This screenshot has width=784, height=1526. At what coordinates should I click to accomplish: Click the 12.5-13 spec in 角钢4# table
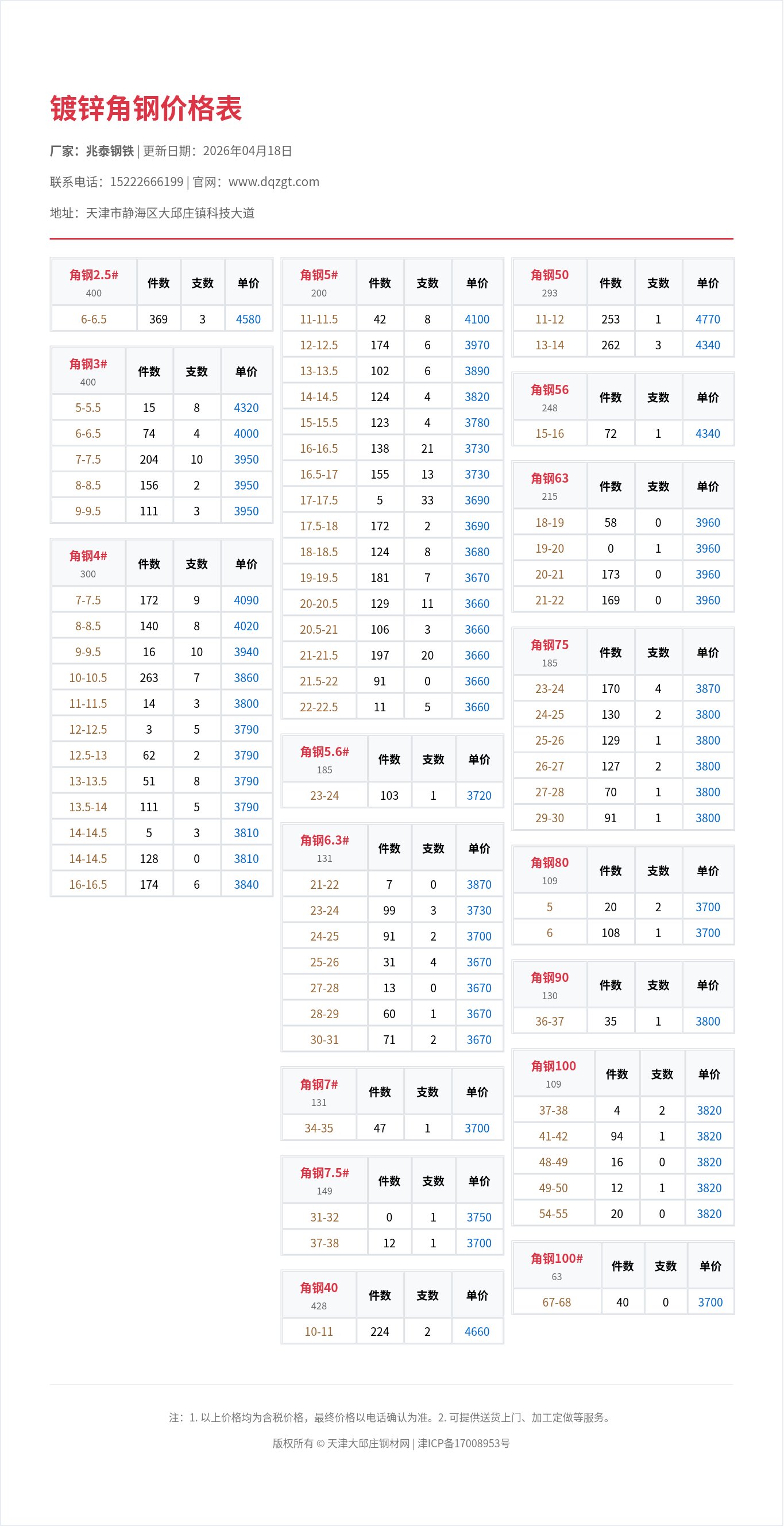tap(88, 756)
